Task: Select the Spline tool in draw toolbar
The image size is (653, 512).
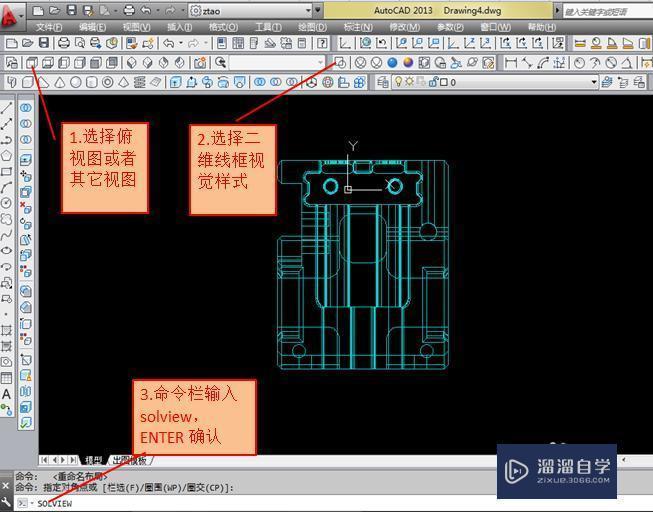Action: (x=6, y=235)
